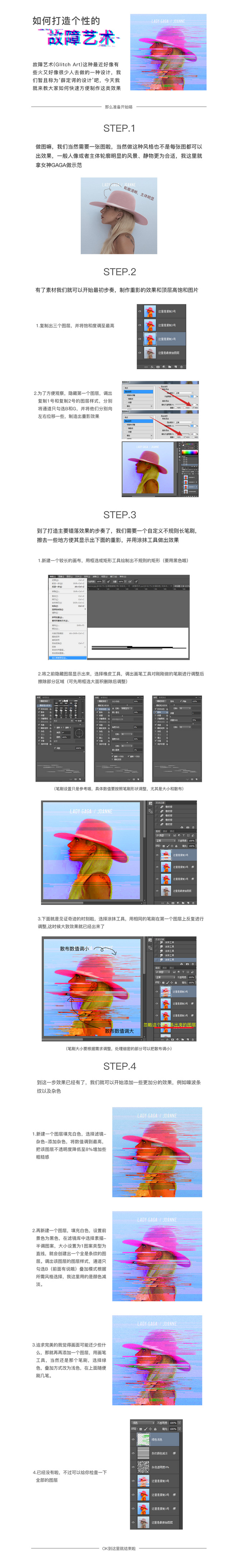
Task: Lock position move icon in seven-layer panel
Action: pos(150,1429)
